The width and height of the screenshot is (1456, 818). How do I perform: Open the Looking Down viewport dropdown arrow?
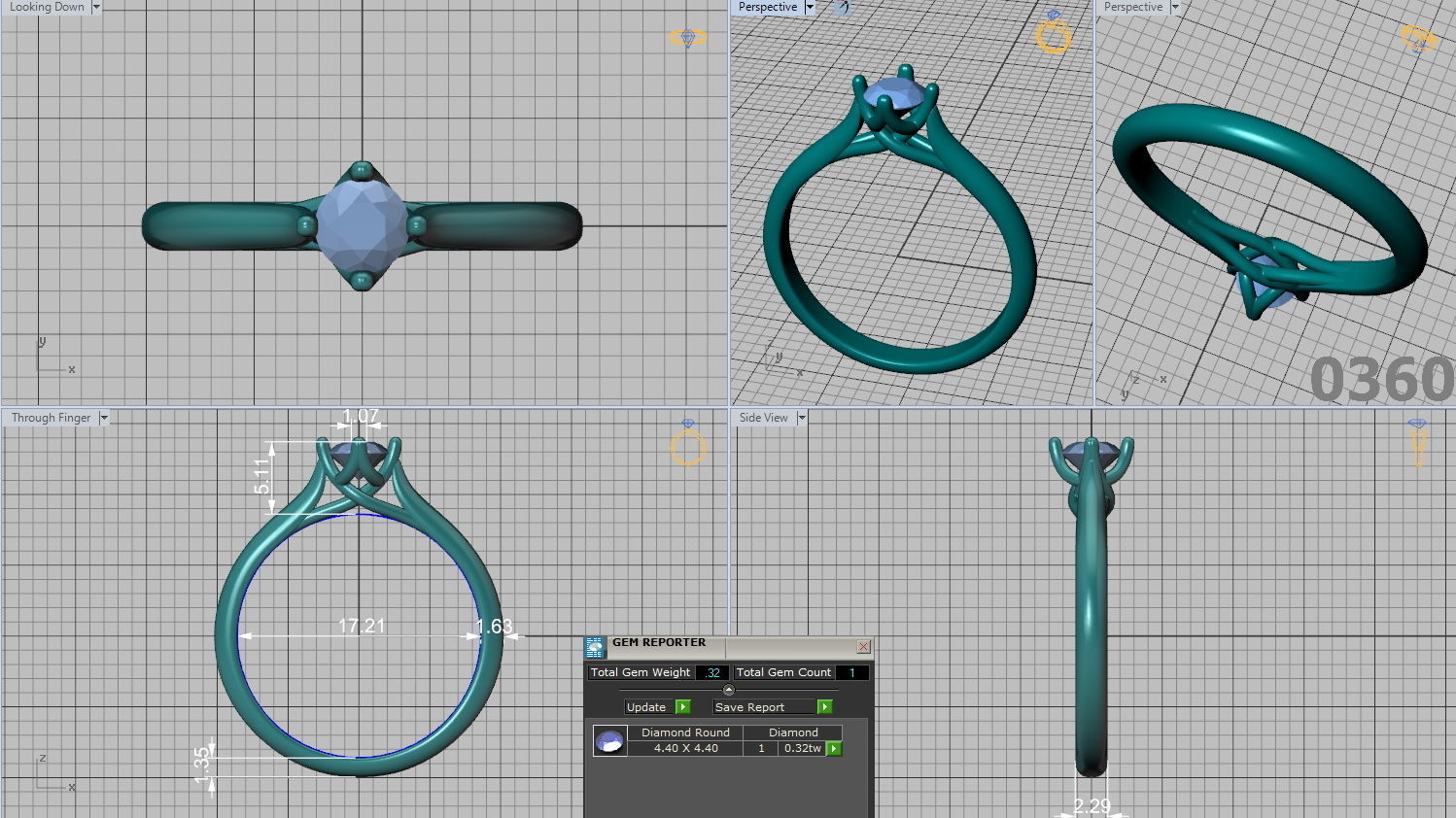pos(96,7)
